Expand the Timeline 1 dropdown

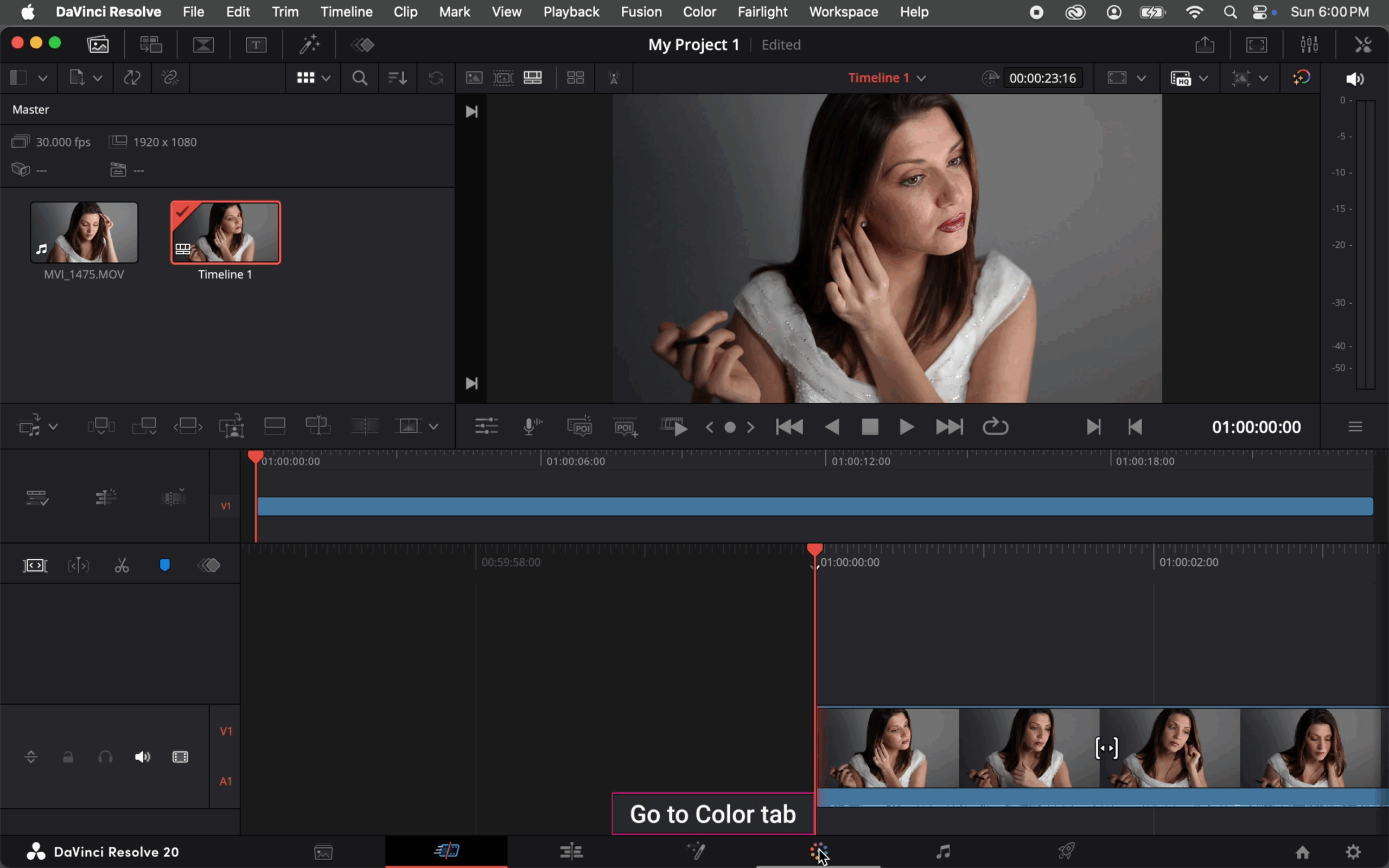click(921, 78)
